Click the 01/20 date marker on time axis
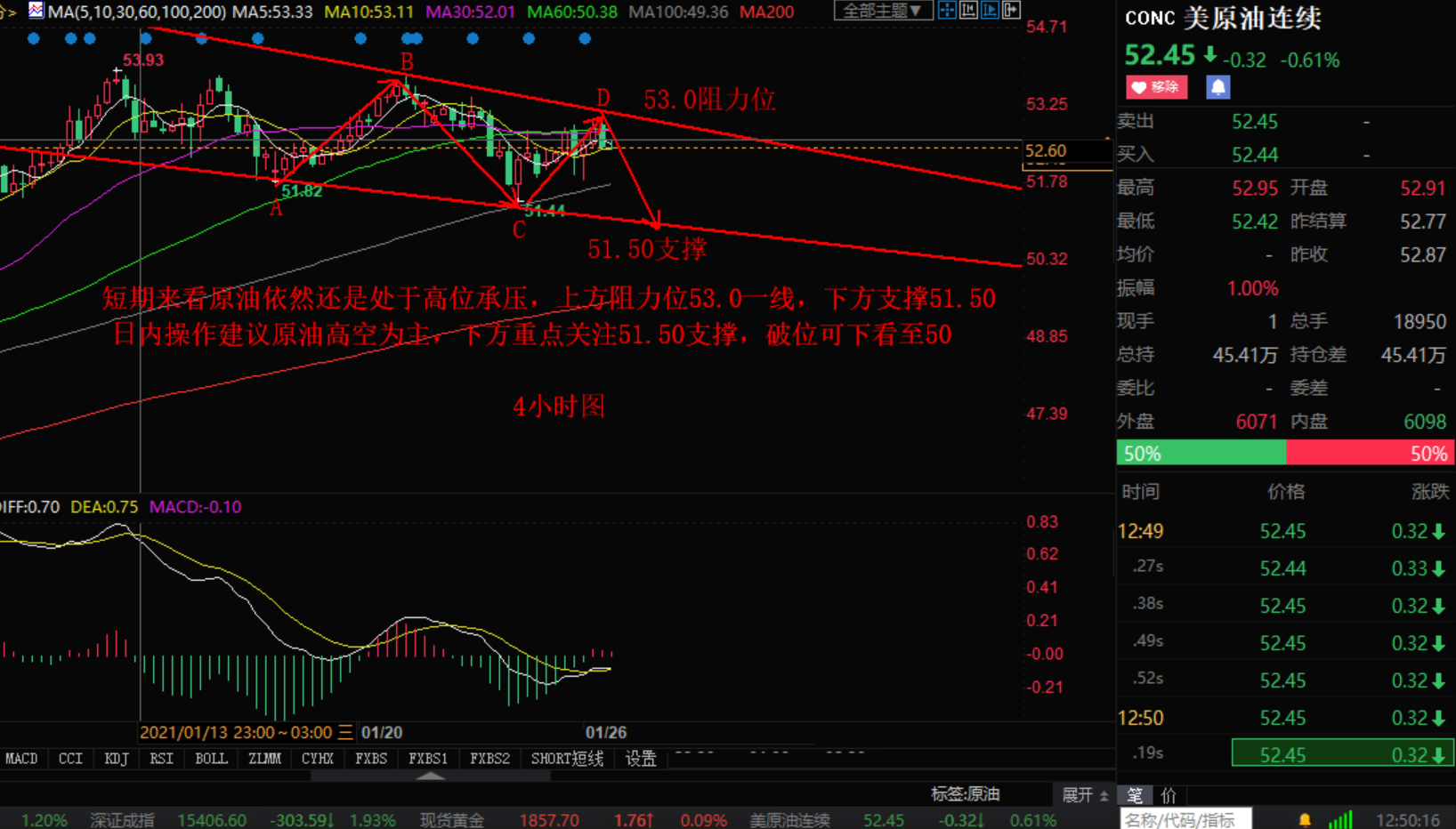Screen dimensions: 1456x829 [382, 732]
